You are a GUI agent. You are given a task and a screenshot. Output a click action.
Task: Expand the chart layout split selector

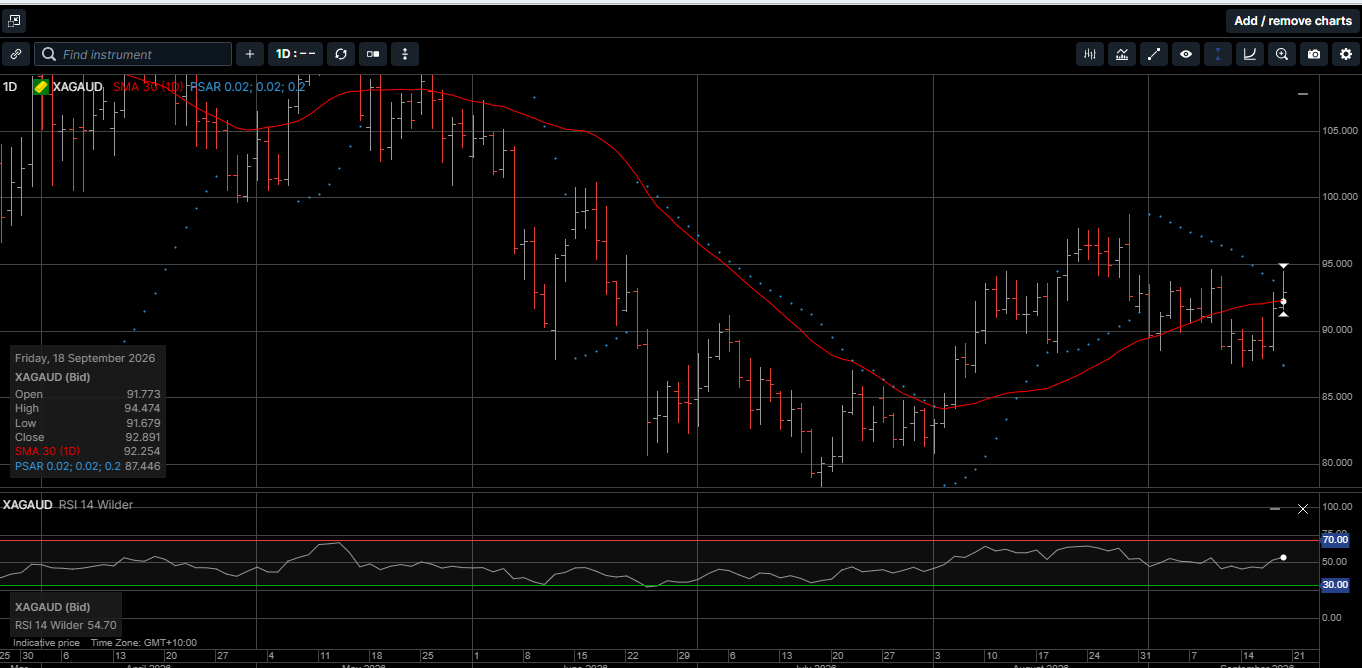tap(373, 54)
